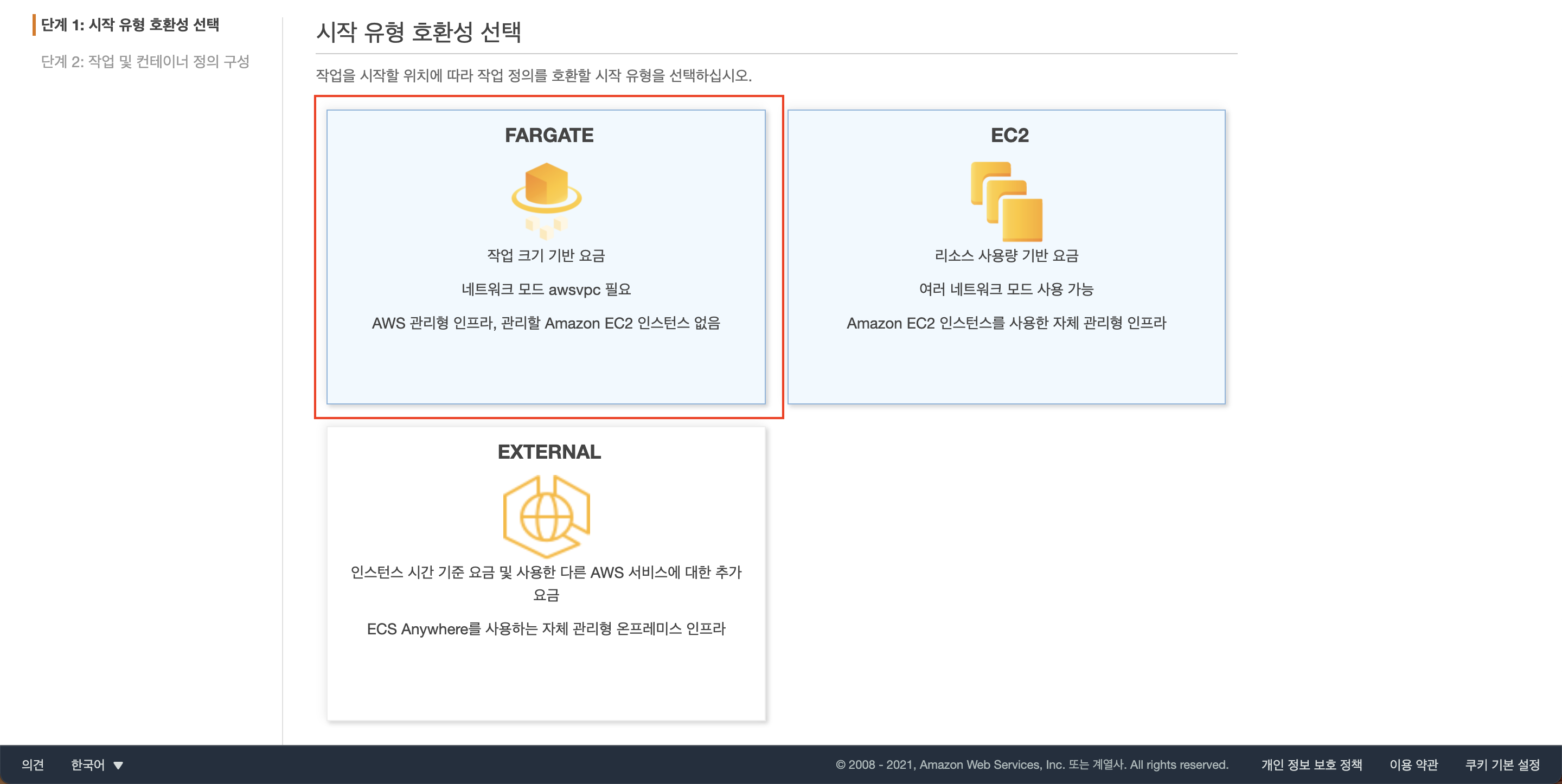Viewport: 1562px width, 784px height.
Task: Choose the EXTERNAL launch type title
Action: (549, 452)
